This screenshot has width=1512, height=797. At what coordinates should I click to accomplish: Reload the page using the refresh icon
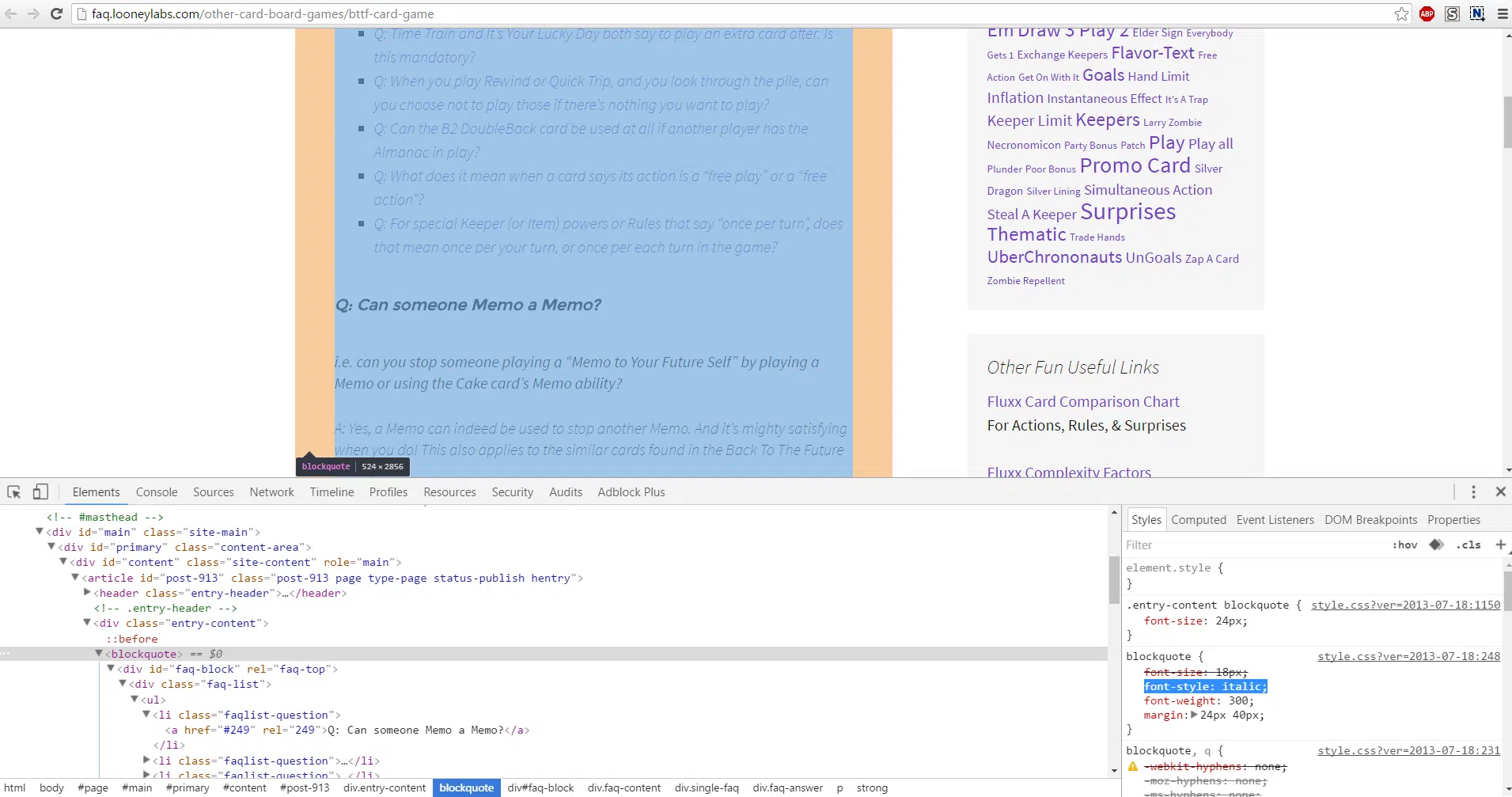[56, 13]
